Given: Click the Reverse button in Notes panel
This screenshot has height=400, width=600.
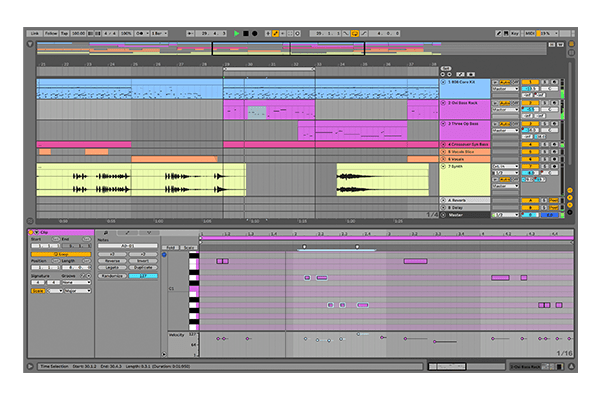Looking at the screenshot, I should point(112,261).
